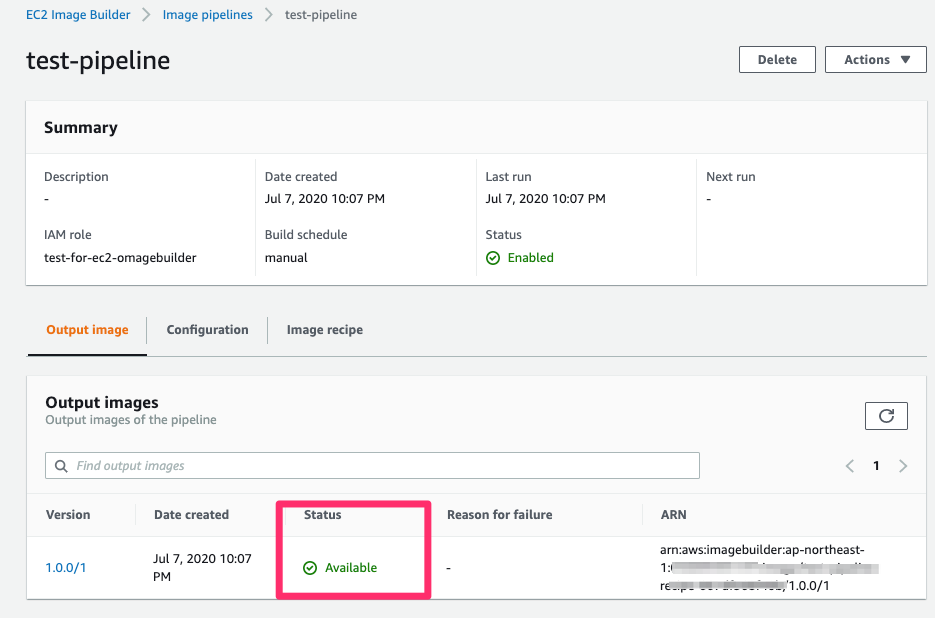The height and width of the screenshot is (618, 935).
Task: Click the refresh icon in Output images
Action: pos(886,416)
